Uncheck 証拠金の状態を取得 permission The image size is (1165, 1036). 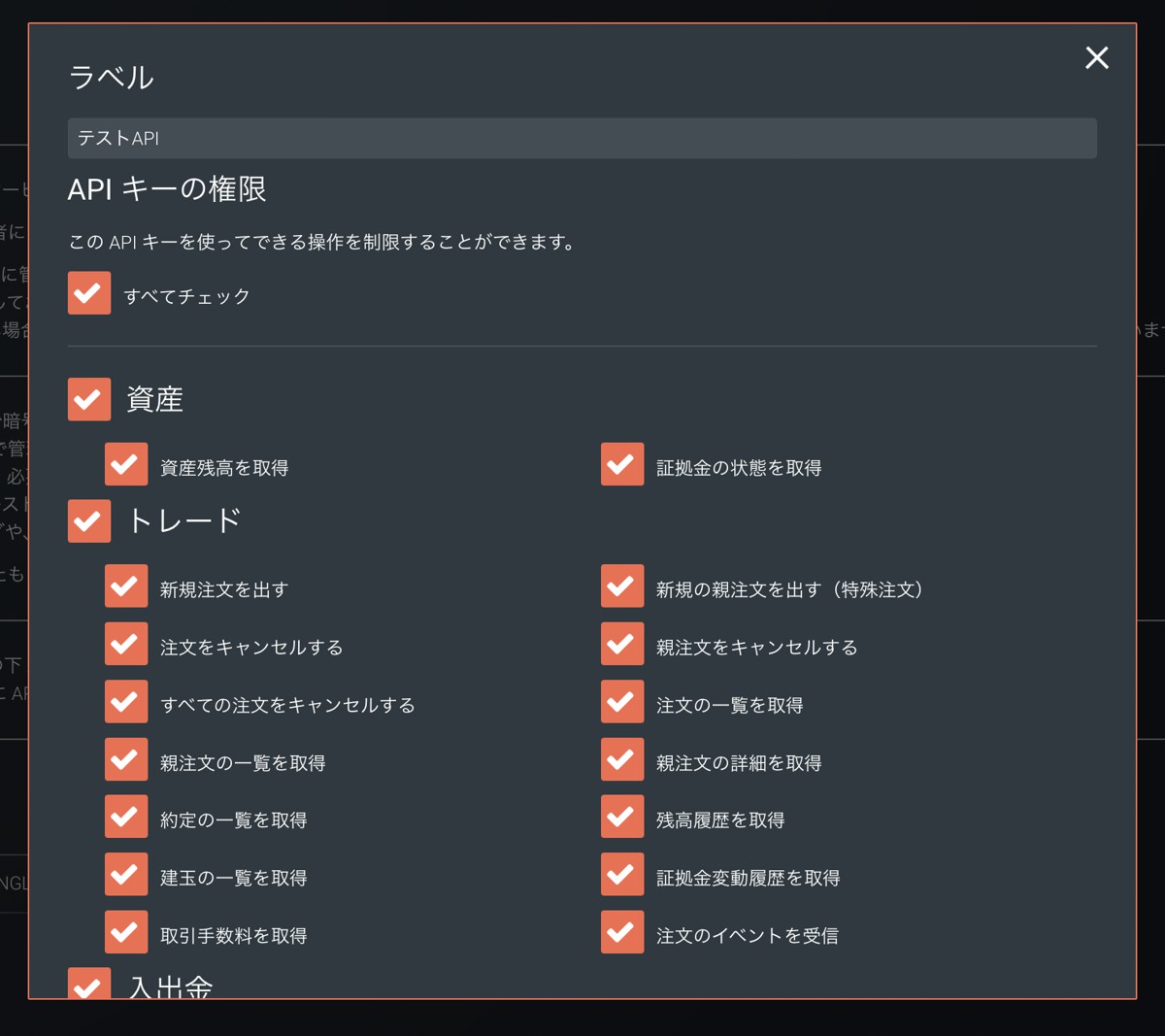point(622,463)
